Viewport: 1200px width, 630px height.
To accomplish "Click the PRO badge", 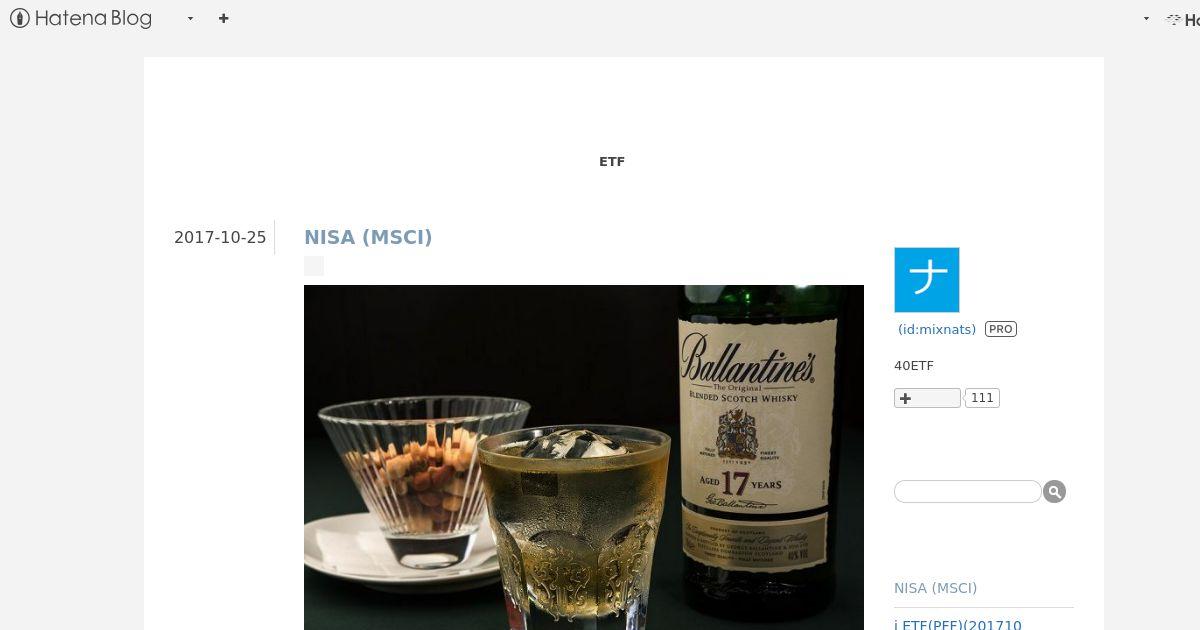I will [x=1001, y=329].
